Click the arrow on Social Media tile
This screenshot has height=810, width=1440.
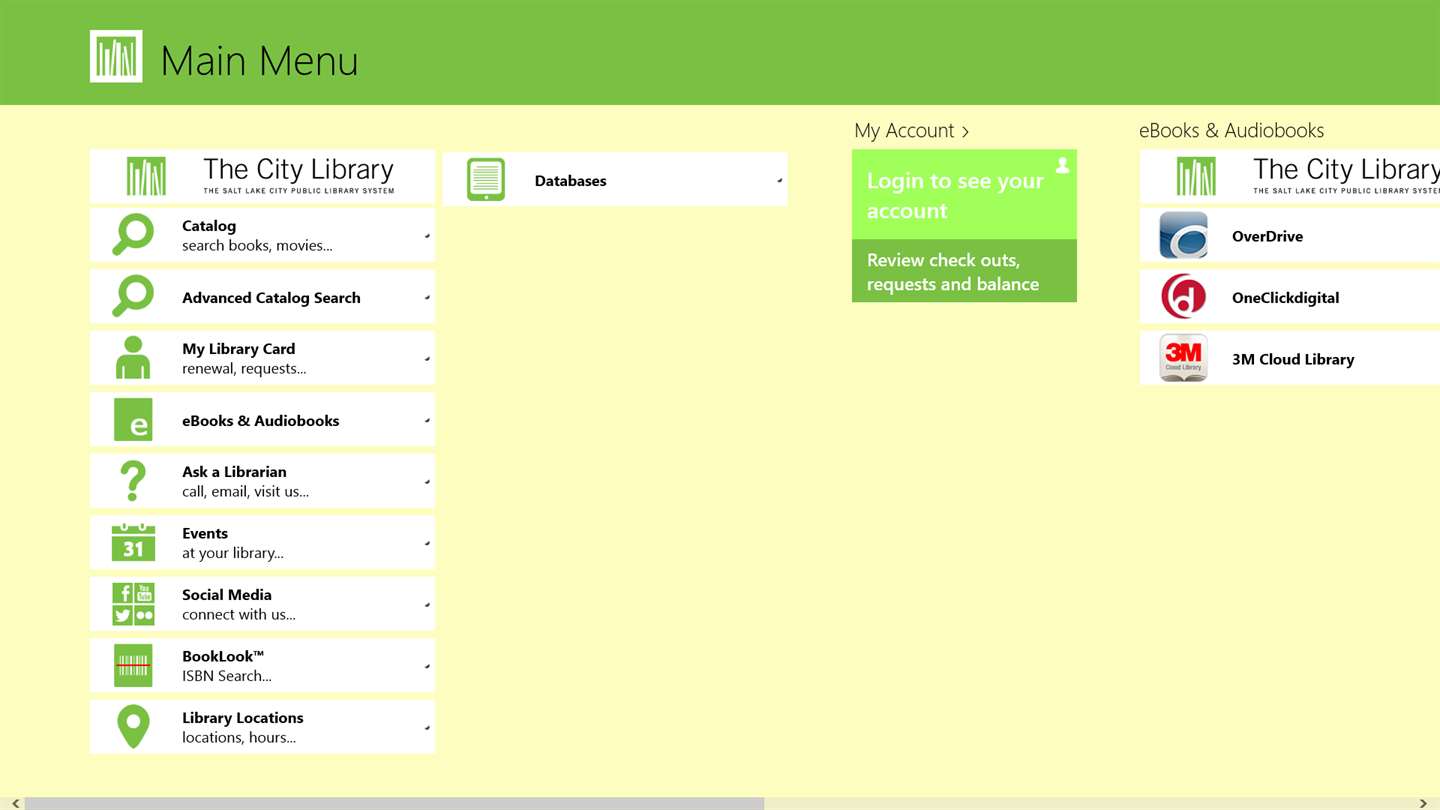427,605
